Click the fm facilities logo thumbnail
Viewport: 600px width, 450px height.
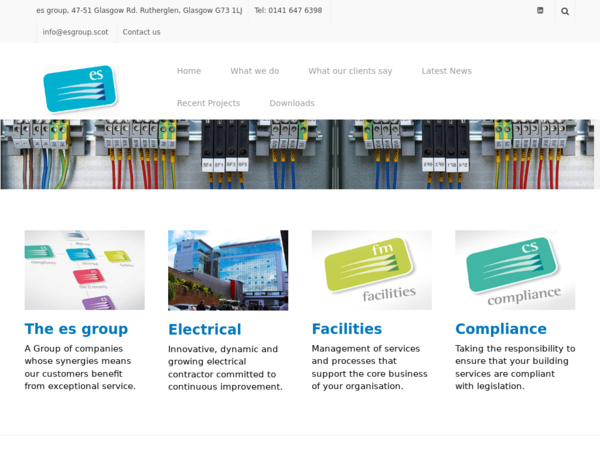coord(372,270)
